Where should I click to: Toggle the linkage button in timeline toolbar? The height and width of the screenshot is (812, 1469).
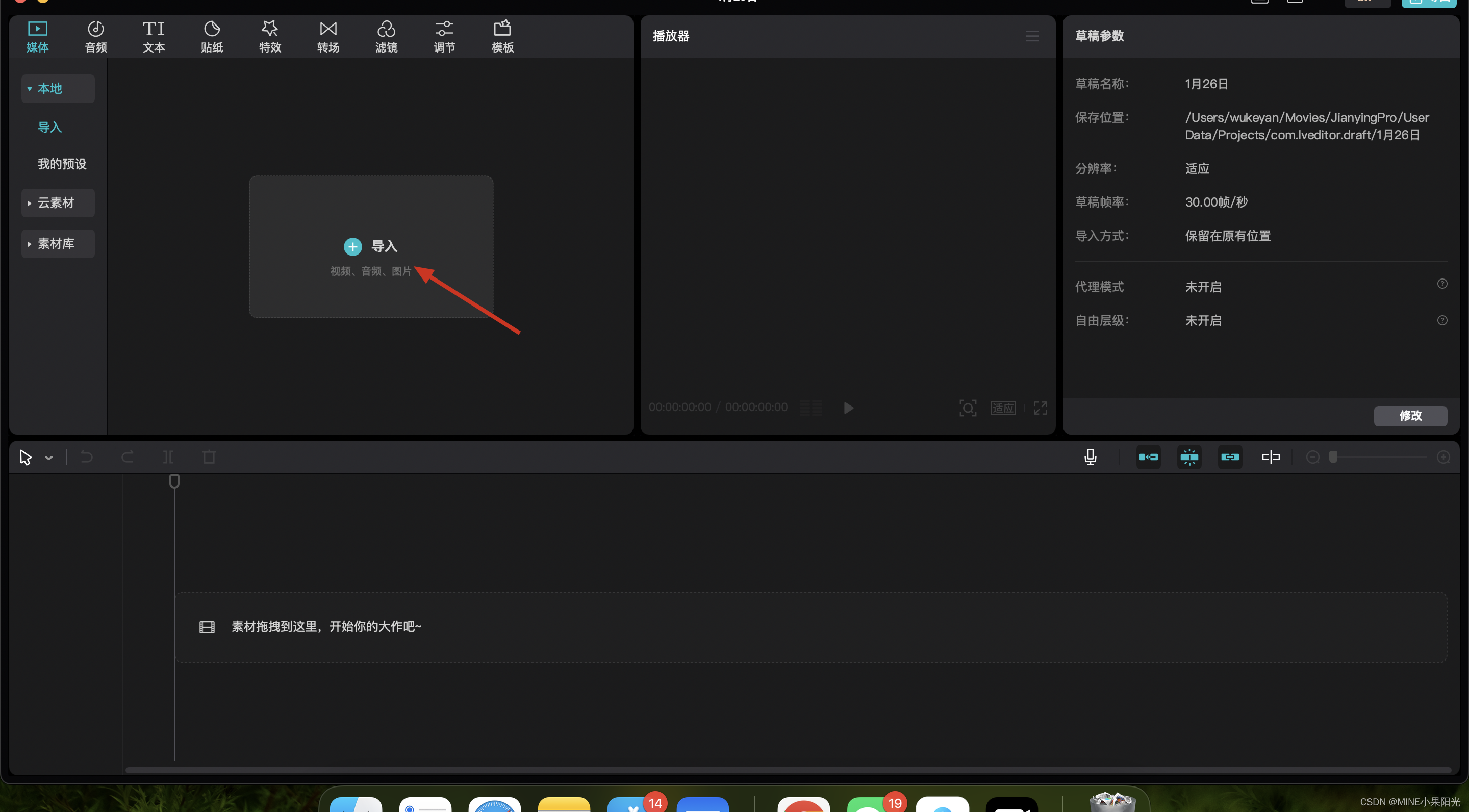click(1230, 457)
